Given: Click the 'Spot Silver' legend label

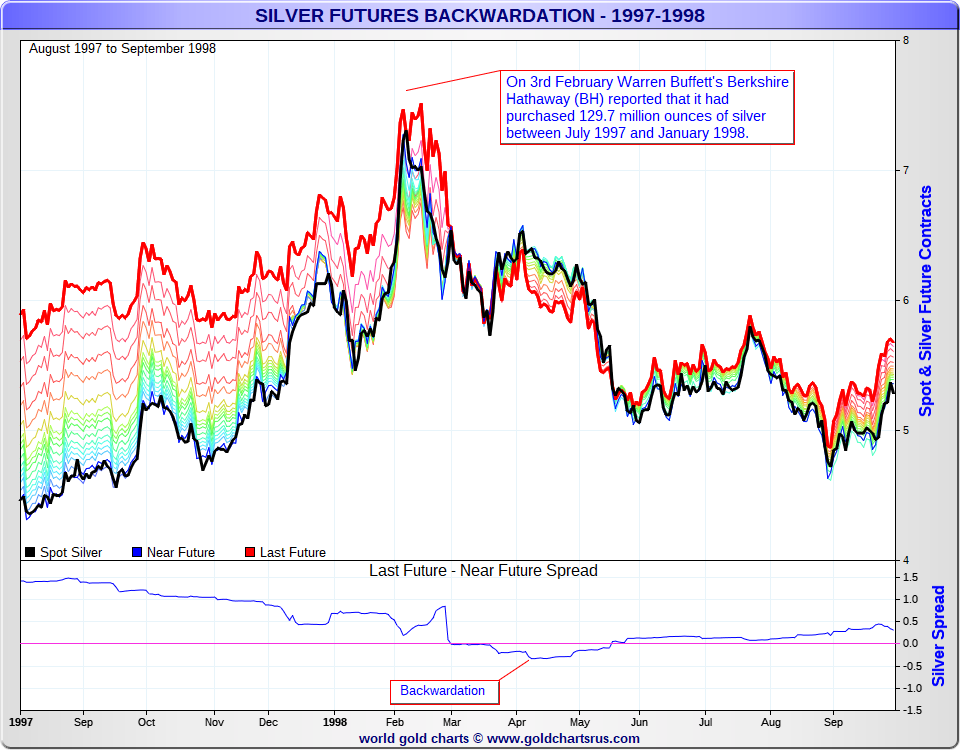Looking at the screenshot, I should pos(71,552).
